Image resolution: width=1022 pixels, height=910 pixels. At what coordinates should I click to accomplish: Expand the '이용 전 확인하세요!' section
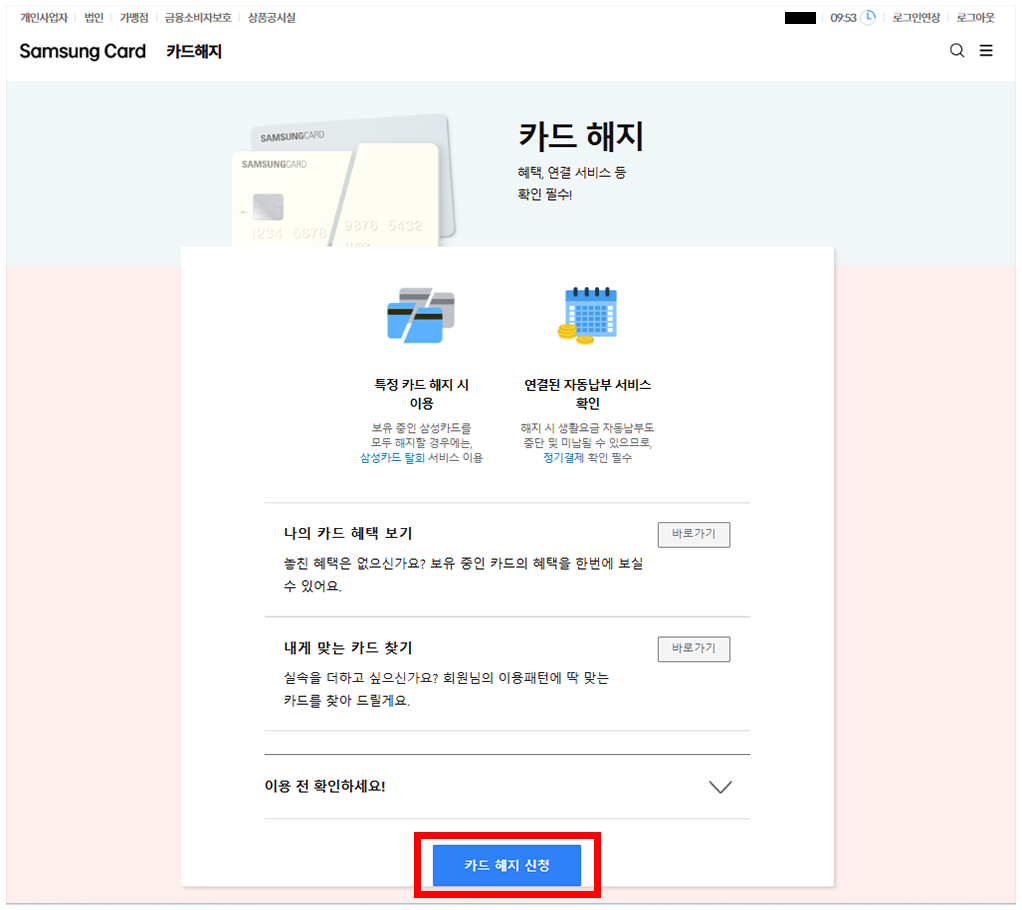[325, 786]
